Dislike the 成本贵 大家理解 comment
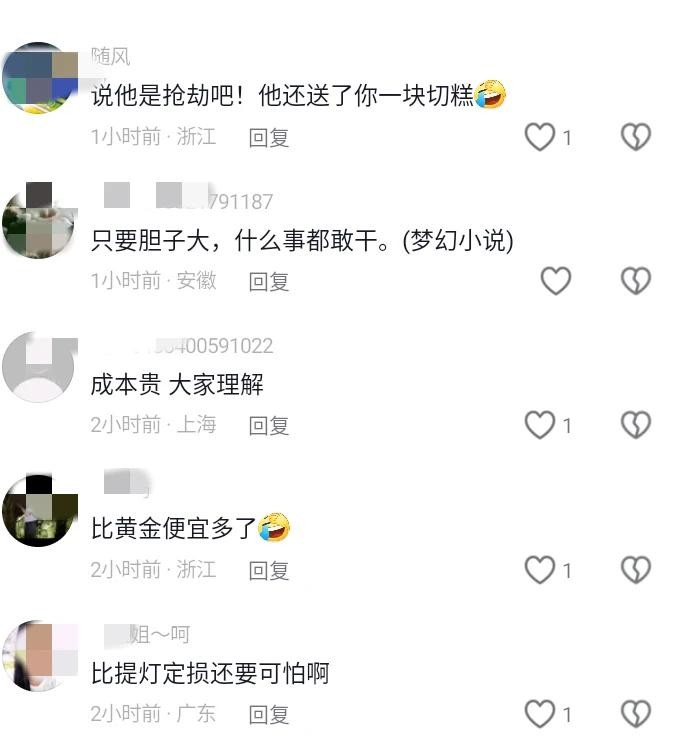 (635, 425)
